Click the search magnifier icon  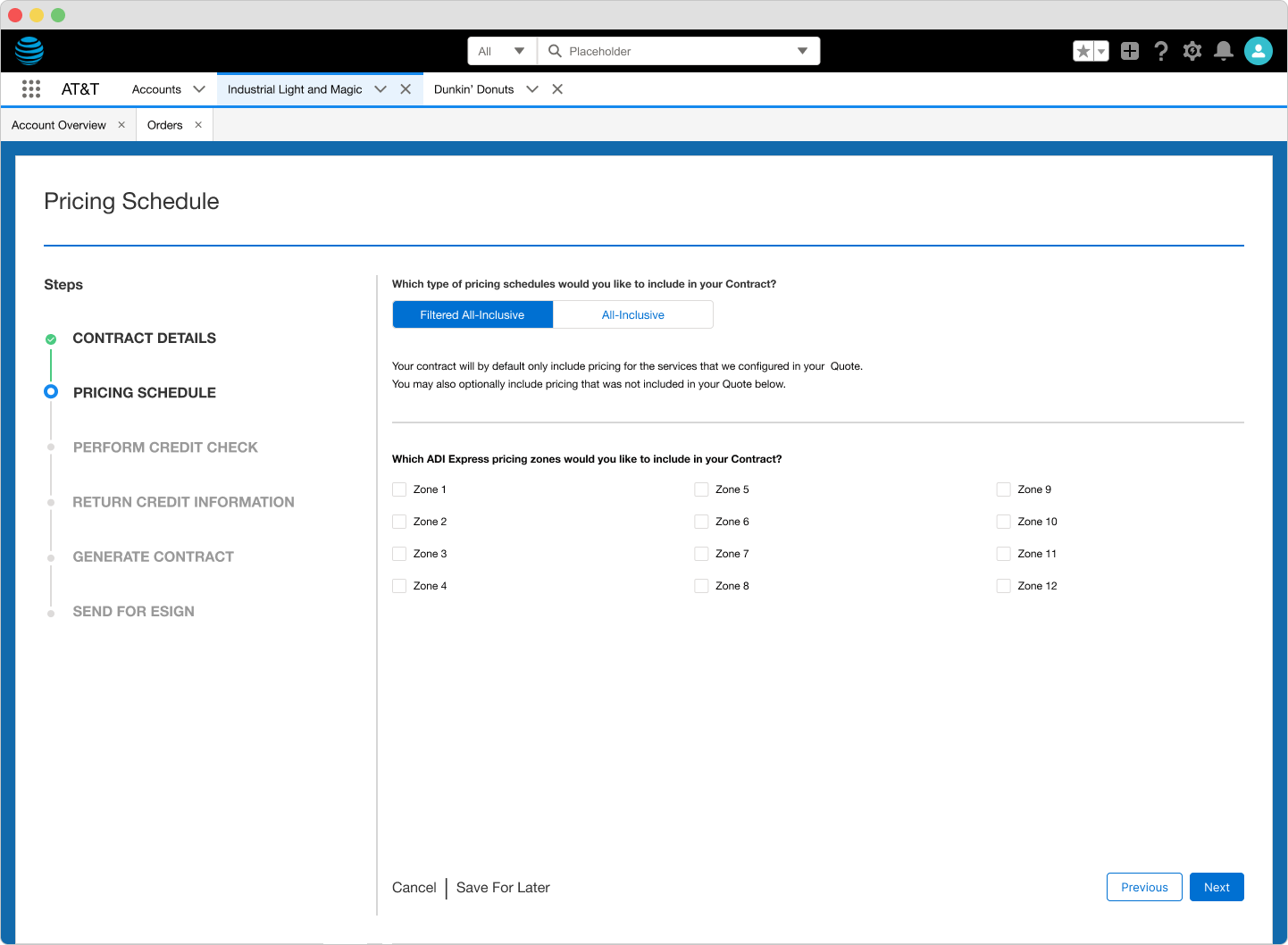click(x=555, y=51)
